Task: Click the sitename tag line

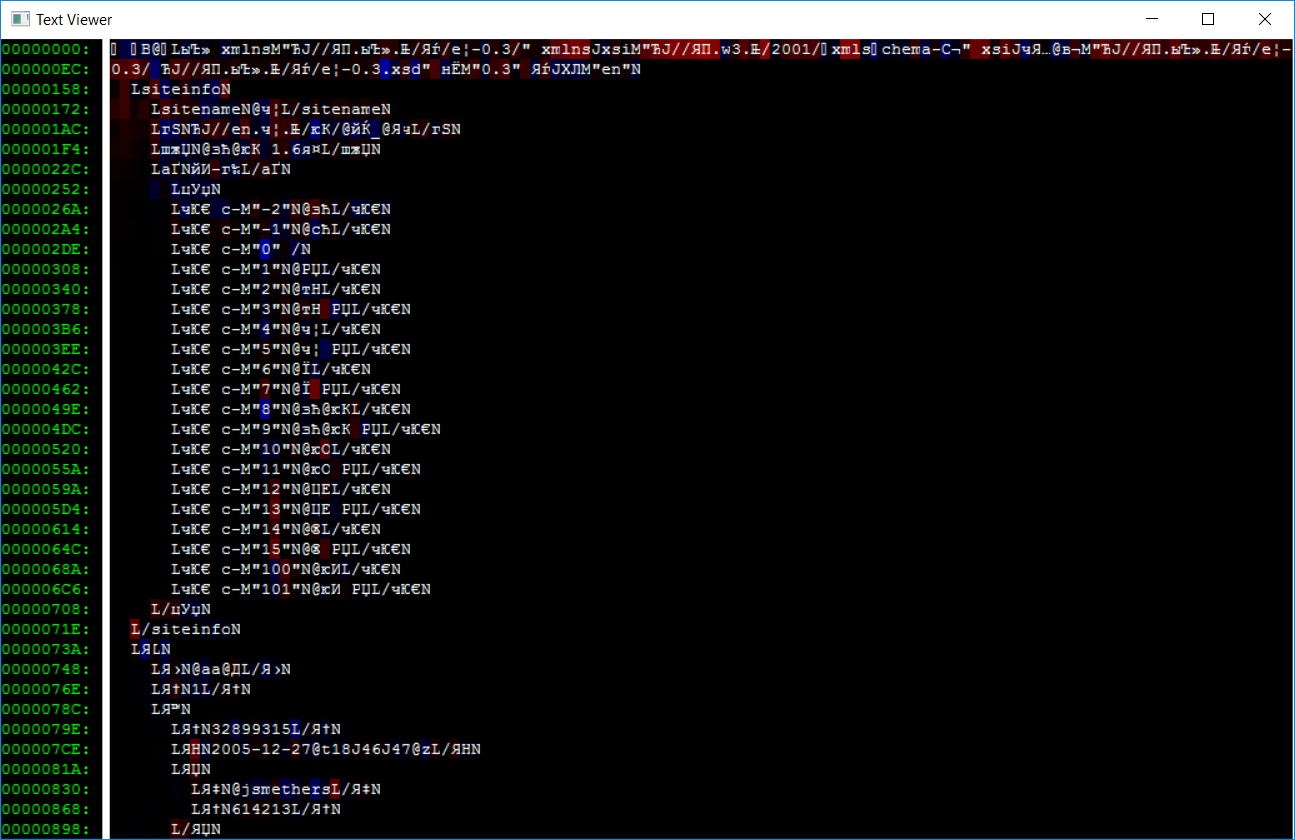Action: click(x=270, y=109)
